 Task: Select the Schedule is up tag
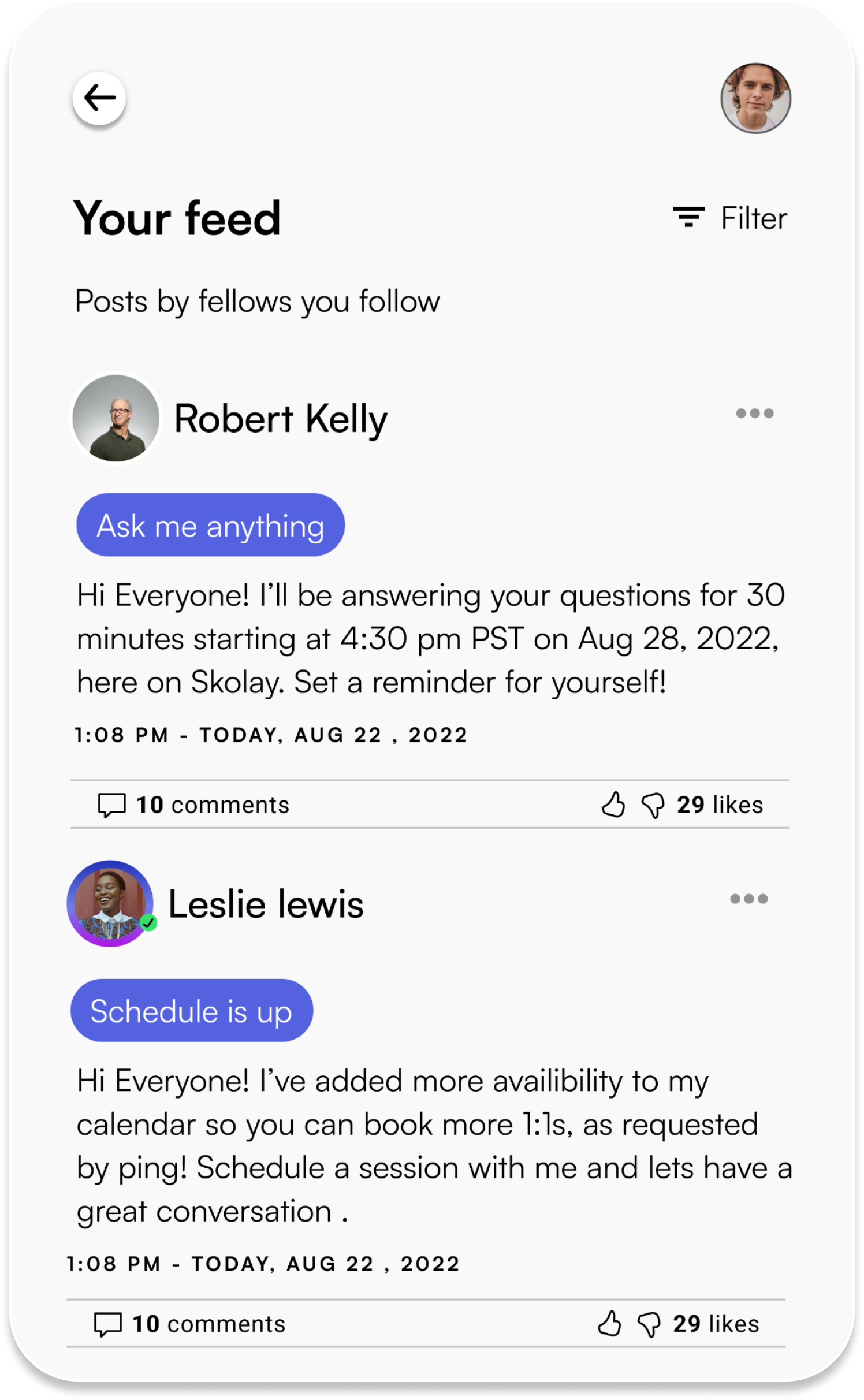[192, 1011]
